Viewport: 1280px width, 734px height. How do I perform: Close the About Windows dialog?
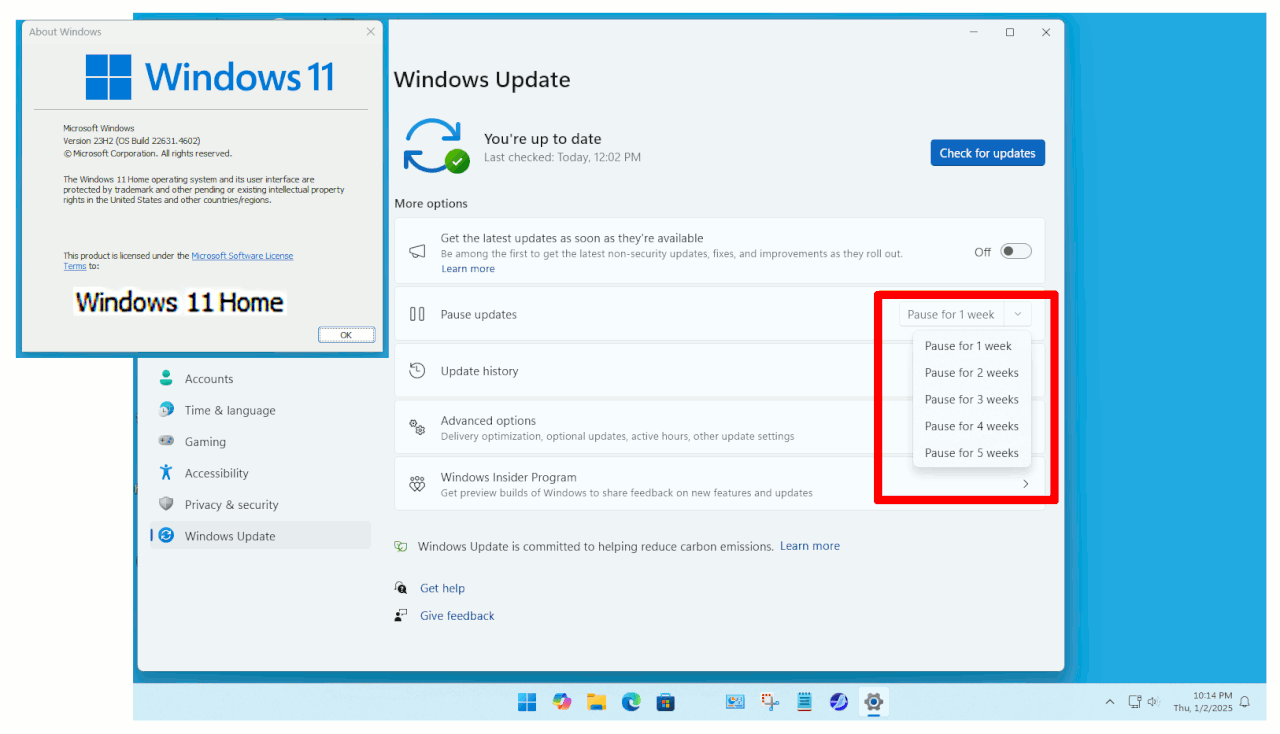click(371, 32)
